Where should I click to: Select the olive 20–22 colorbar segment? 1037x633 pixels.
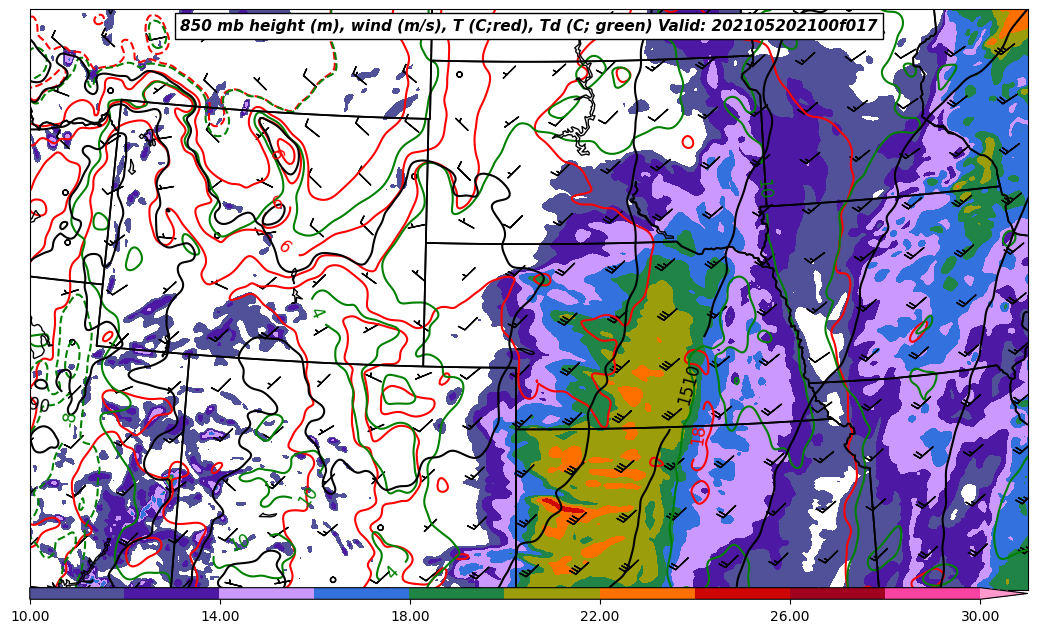[552, 593]
